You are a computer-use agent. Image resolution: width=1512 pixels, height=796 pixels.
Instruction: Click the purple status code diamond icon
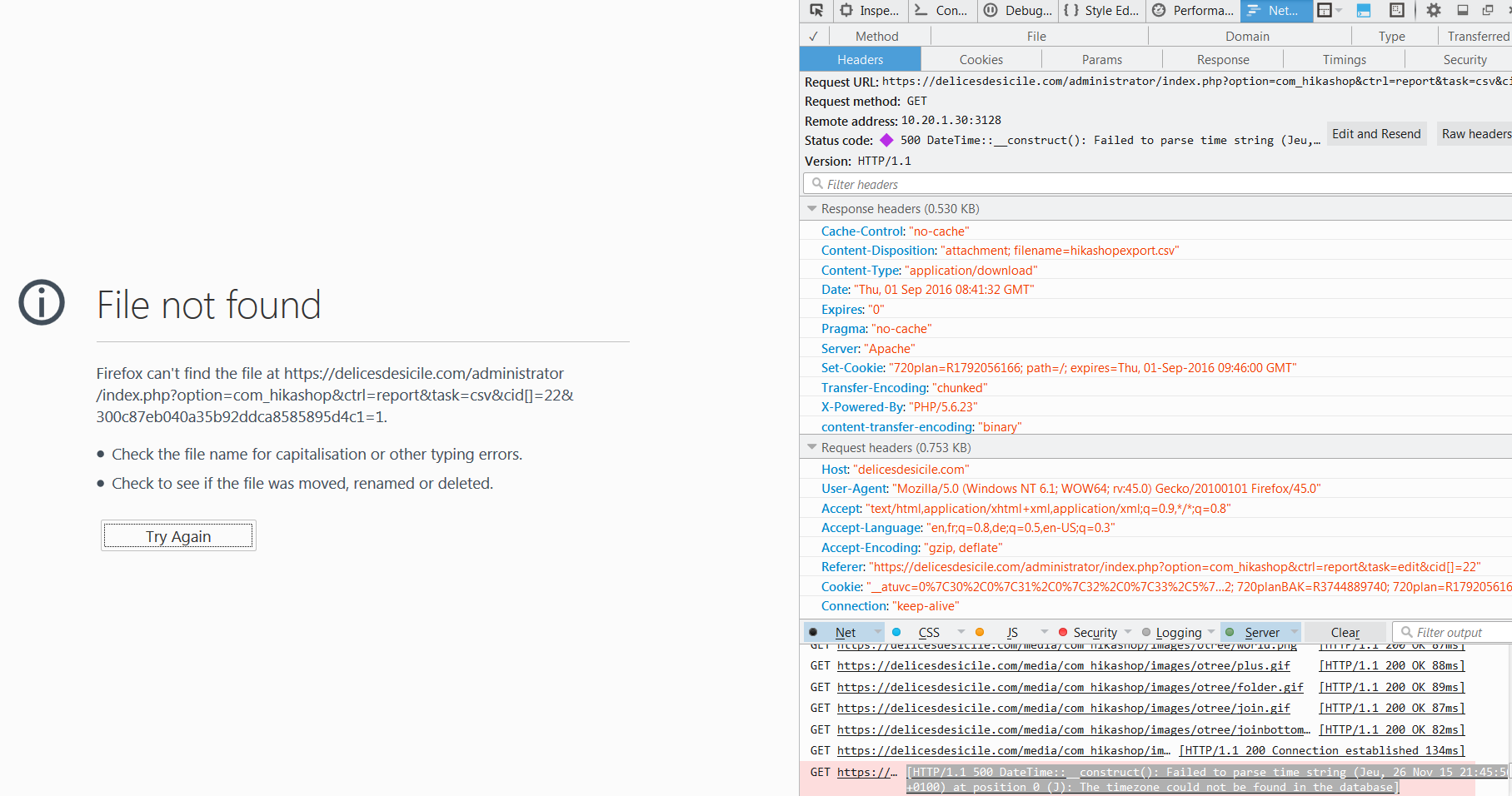[886, 141]
